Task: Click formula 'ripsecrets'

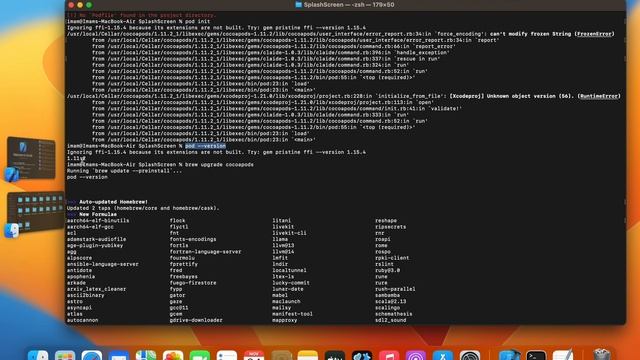Action: [391, 227]
